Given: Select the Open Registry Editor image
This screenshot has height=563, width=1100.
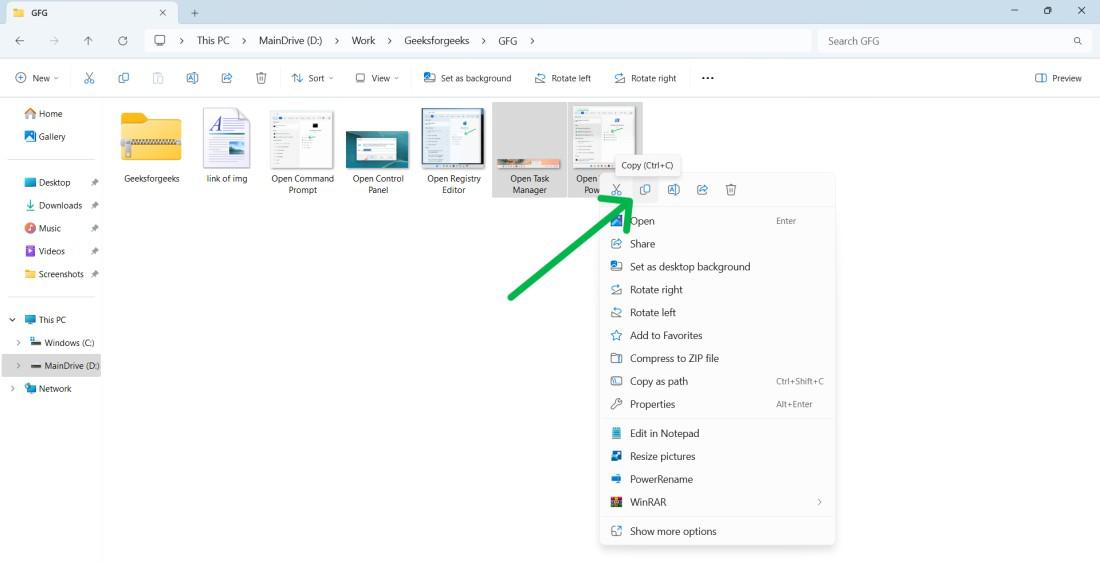Looking at the screenshot, I should click(x=454, y=151).
